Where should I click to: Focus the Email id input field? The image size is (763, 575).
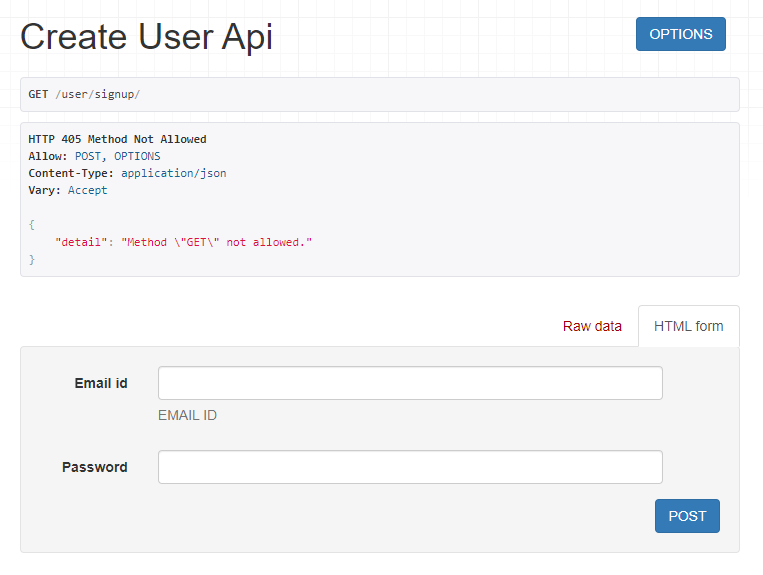tap(410, 383)
